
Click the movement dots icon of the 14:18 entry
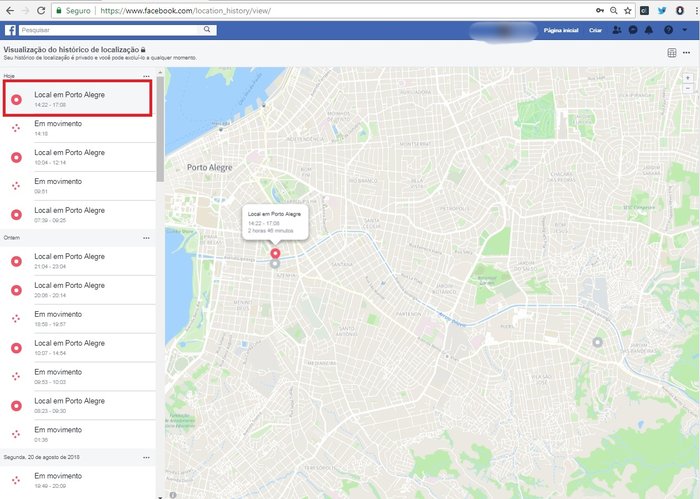(x=16, y=128)
